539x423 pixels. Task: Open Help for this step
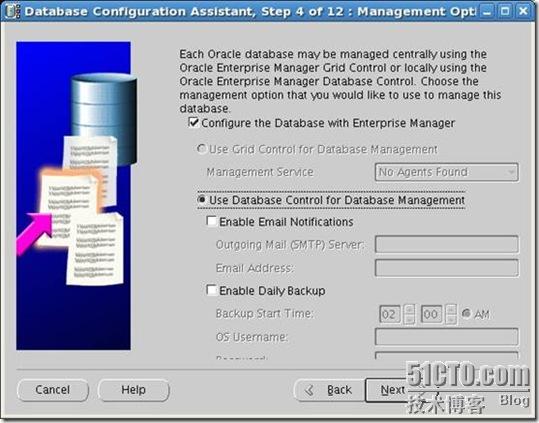(x=134, y=390)
